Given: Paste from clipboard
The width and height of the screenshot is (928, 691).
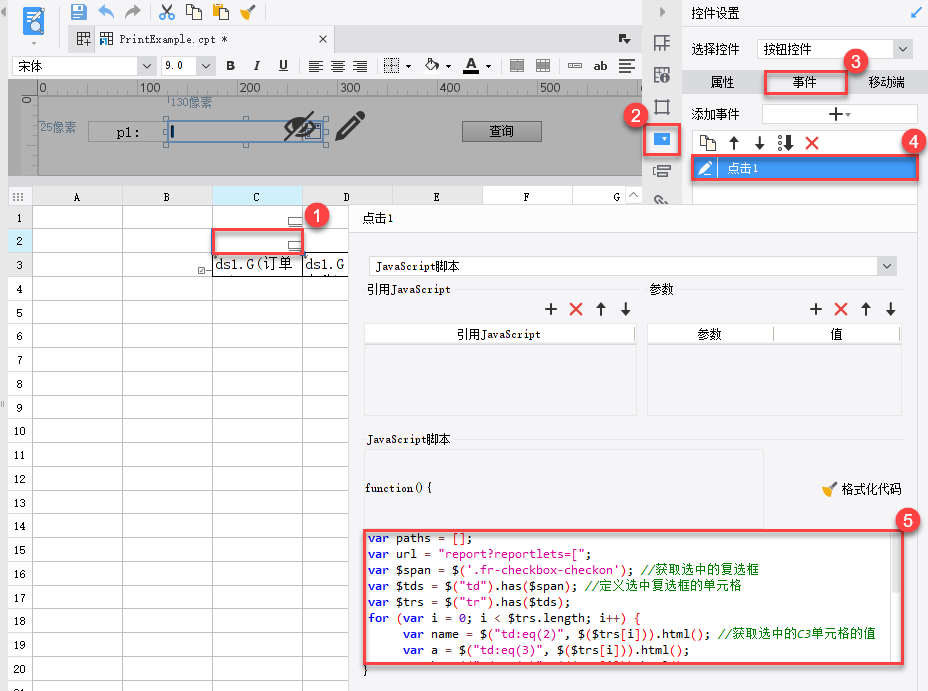Looking at the screenshot, I should tap(221, 12).
